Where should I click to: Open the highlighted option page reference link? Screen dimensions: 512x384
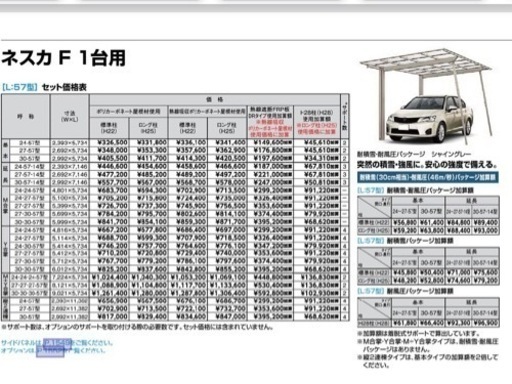(50, 351)
